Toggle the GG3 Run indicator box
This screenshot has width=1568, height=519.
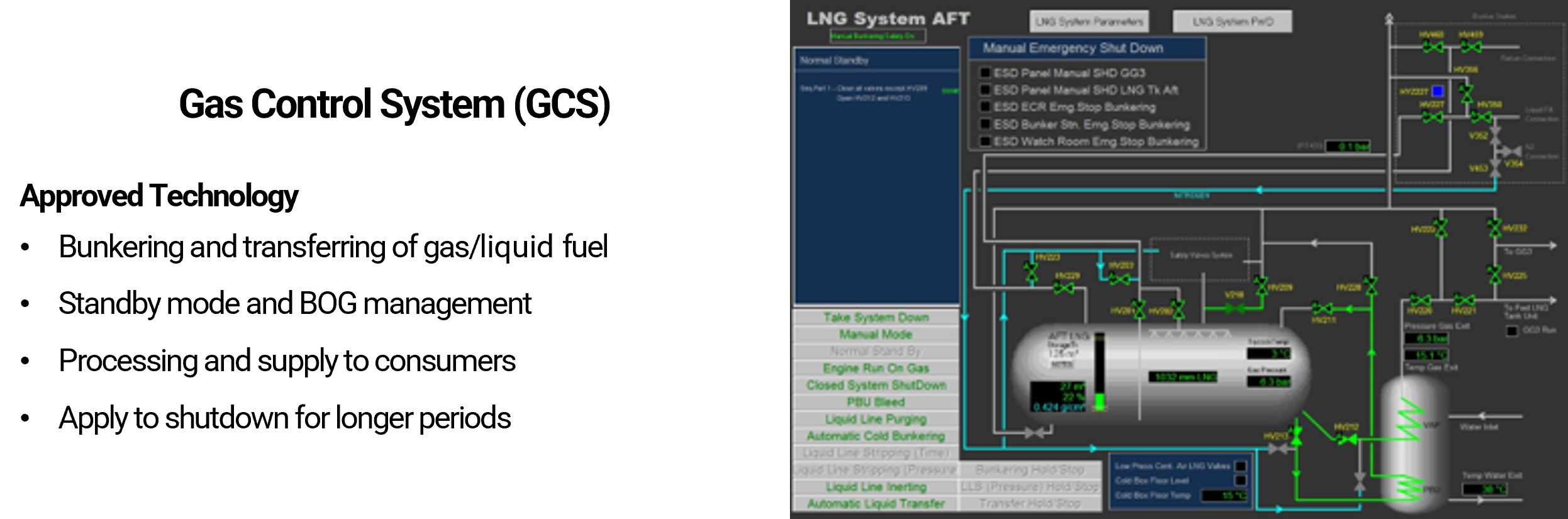(1512, 331)
